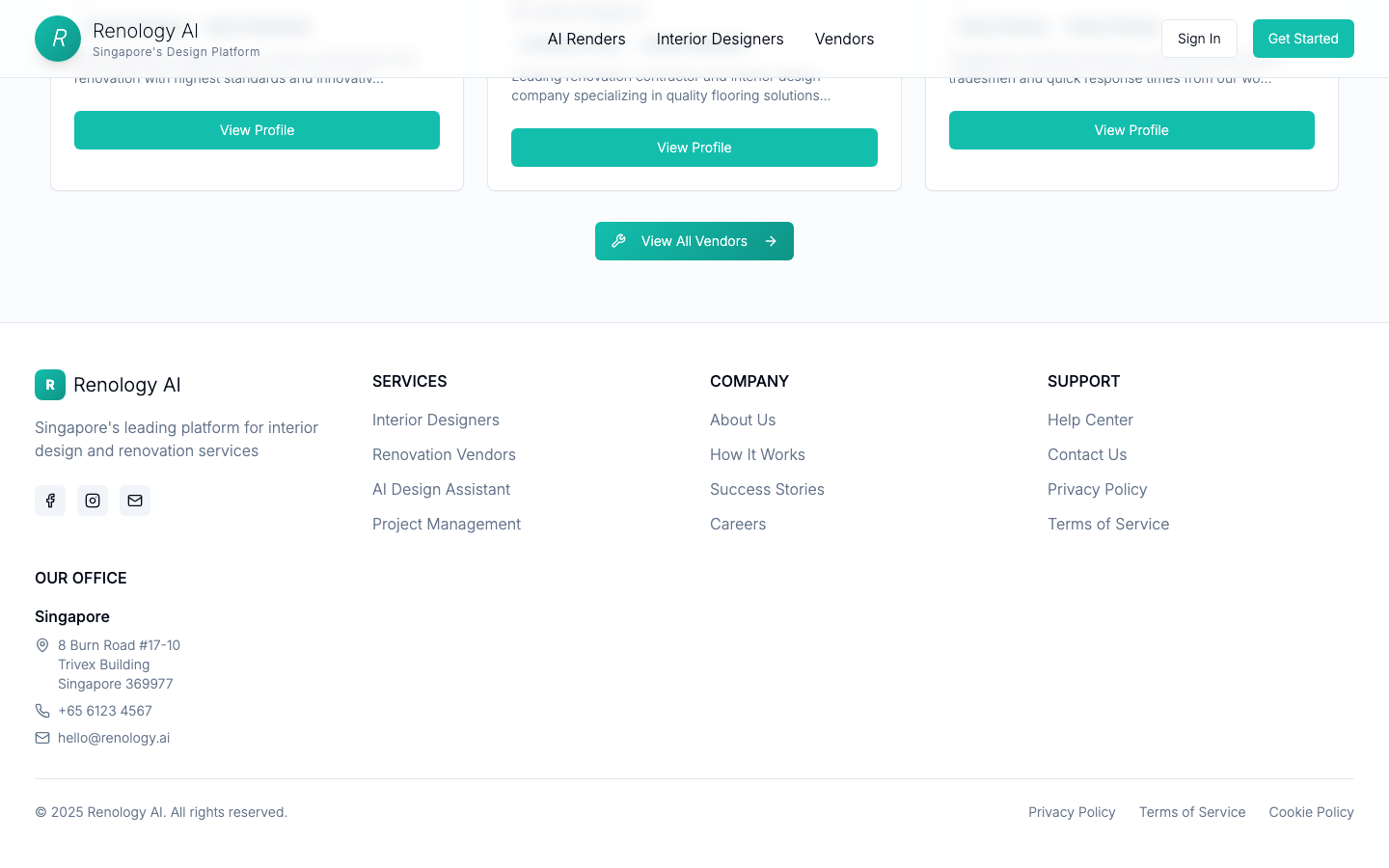Click the COMPANY column heading
This screenshot has width=1389, height=868.
[749, 381]
